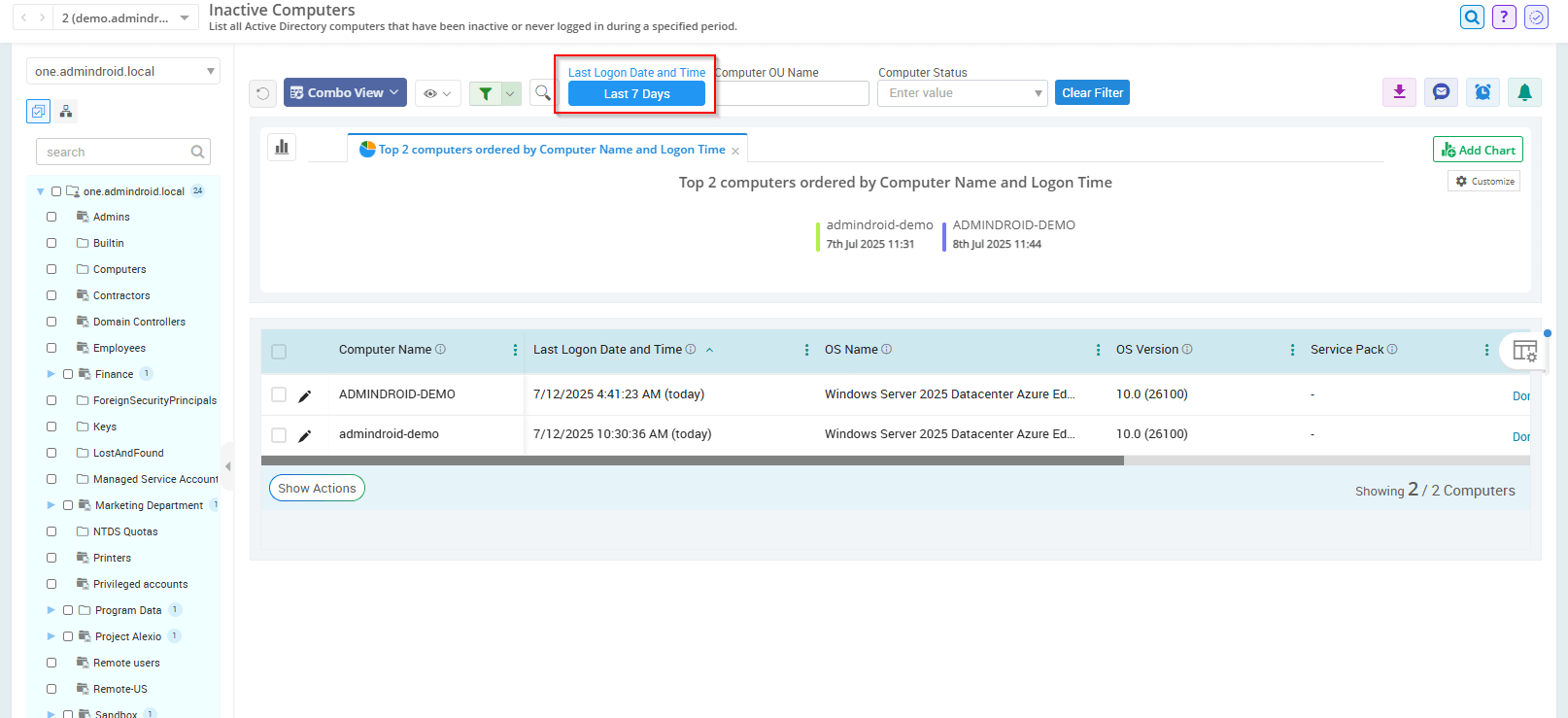Toggle the select-all checkbox in table header
Viewport: 1568px width, 718px height.
pyautogui.click(x=279, y=351)
